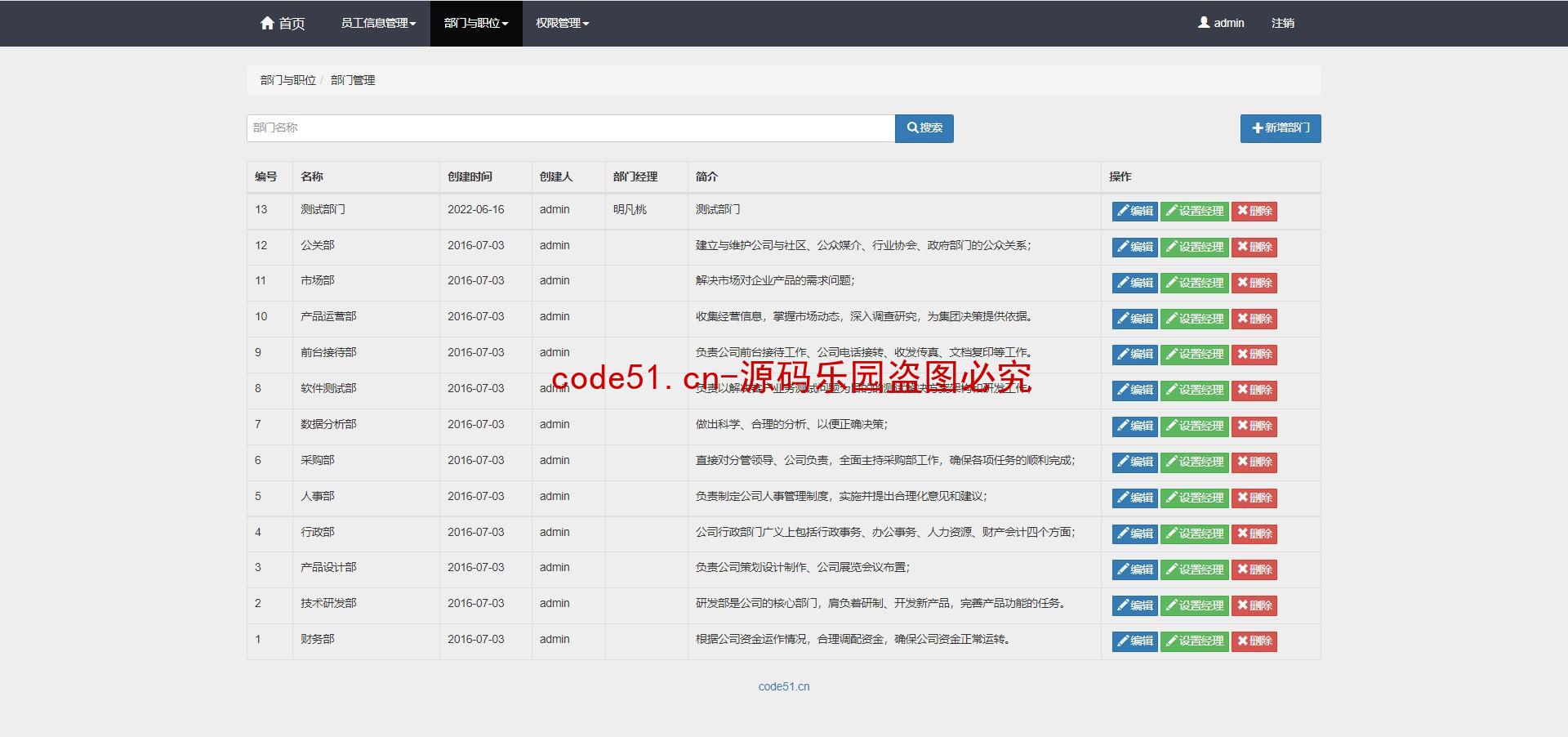
Task: Set manager for 技术研发部
Action: click(x=1195, y=605)
